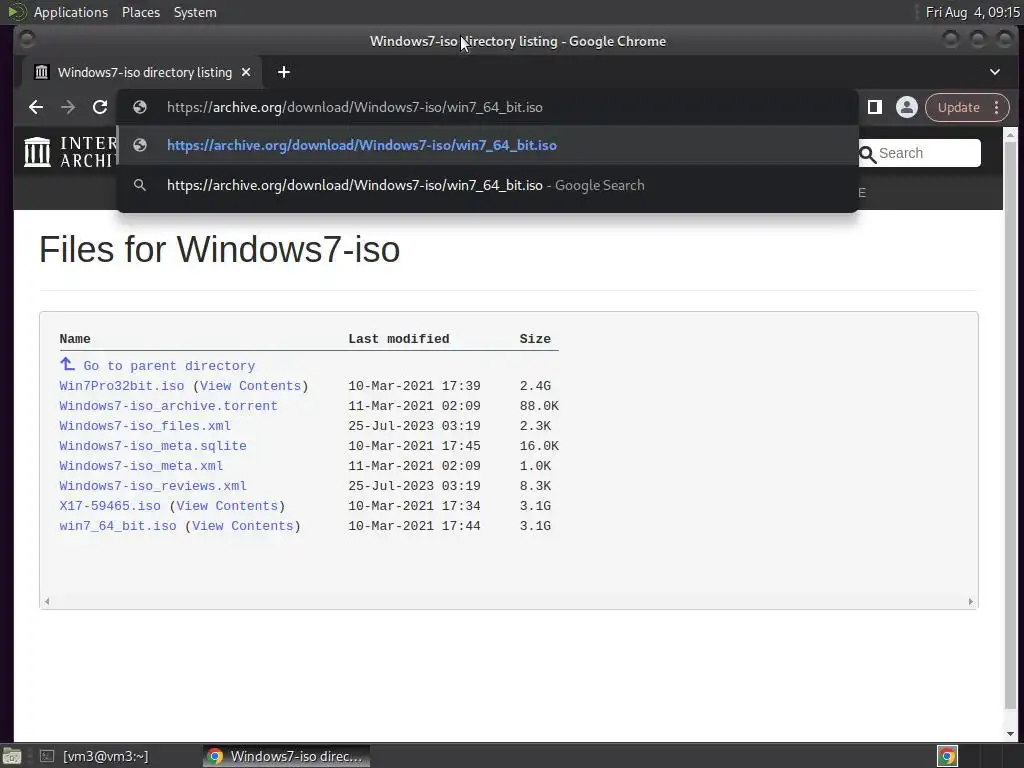Open a new tab with the plus icon
Viewport: 1024px width, 768px height.
283,72
